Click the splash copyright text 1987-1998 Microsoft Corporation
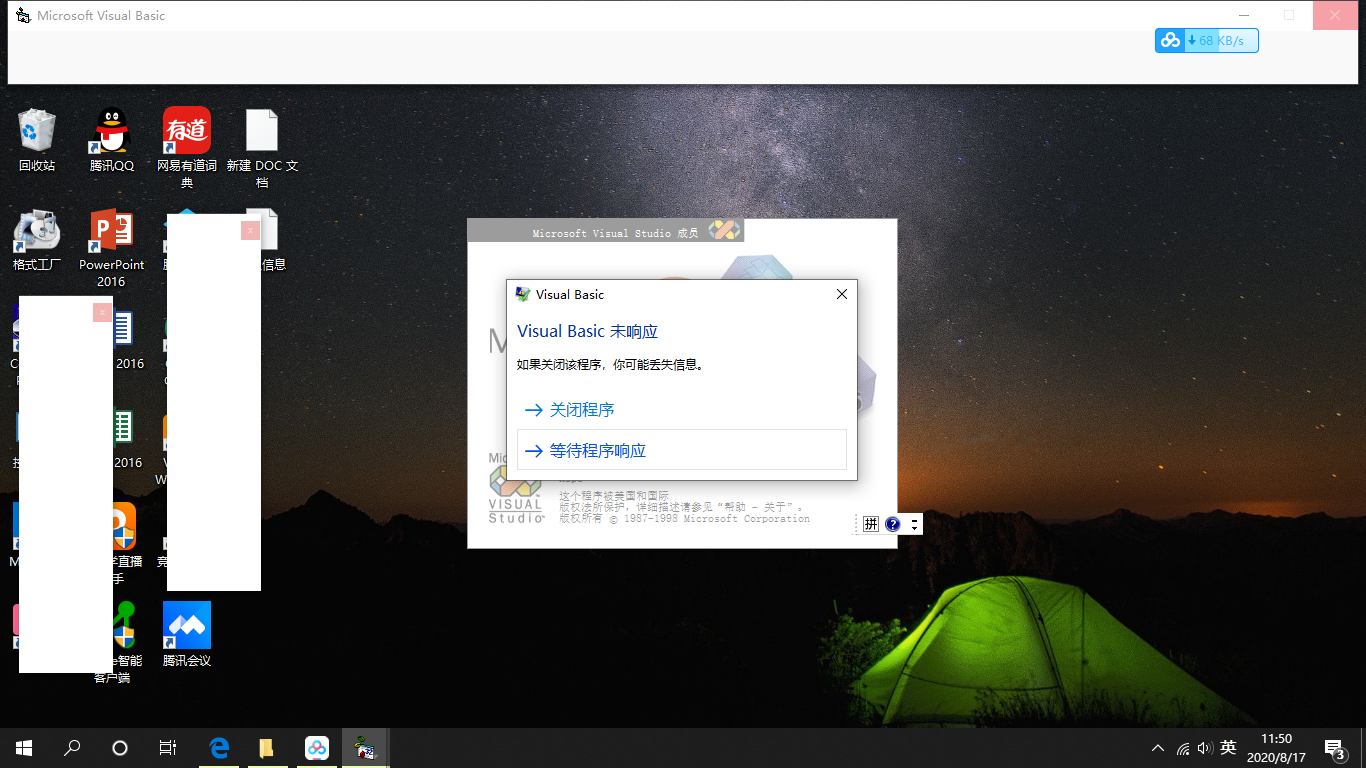The height and width of the screenshot is (768, 1366). tap(684, 519)
